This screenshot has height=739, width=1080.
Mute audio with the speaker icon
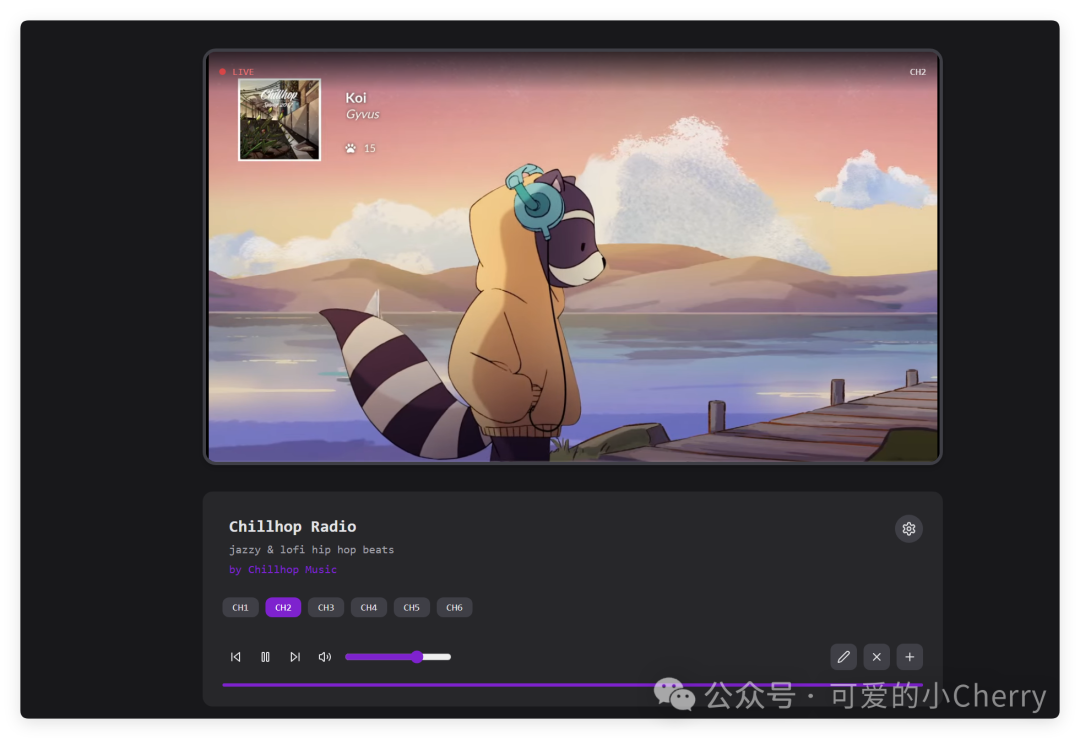(324, 657)
